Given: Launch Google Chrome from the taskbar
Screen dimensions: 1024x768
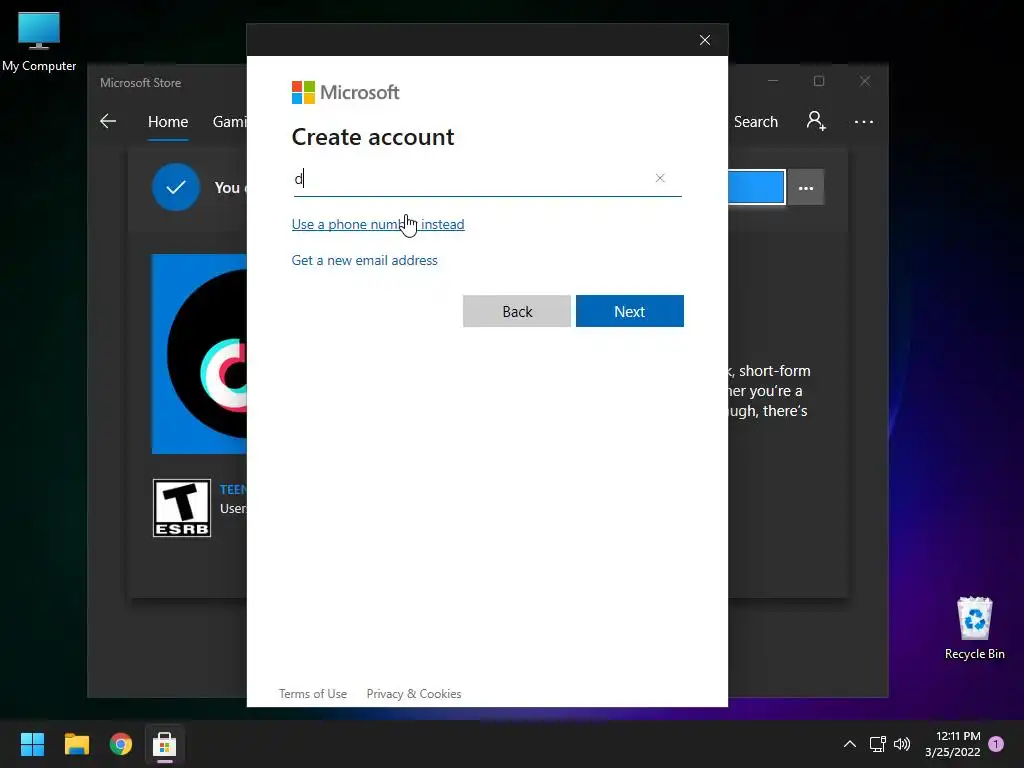Looking at the screenshot, I should tap(121, 744).
